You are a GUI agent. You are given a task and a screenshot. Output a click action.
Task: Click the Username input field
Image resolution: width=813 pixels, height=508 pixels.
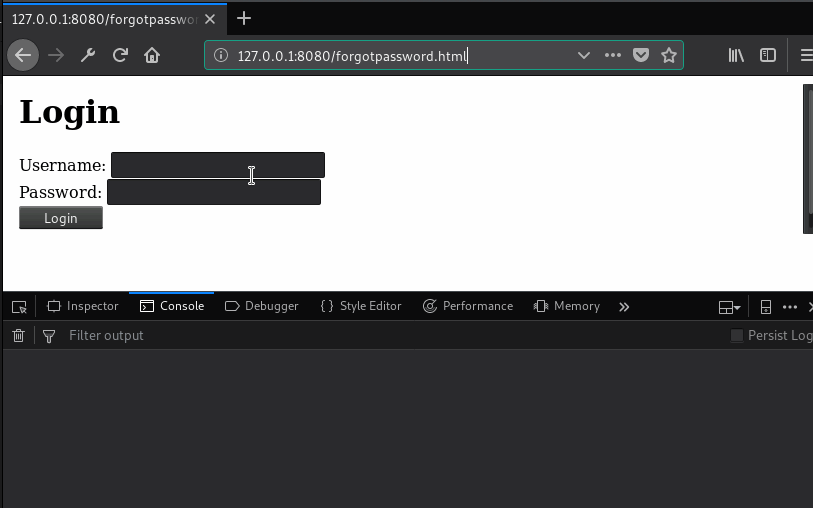pyautogui.click(x=218, y=165)
